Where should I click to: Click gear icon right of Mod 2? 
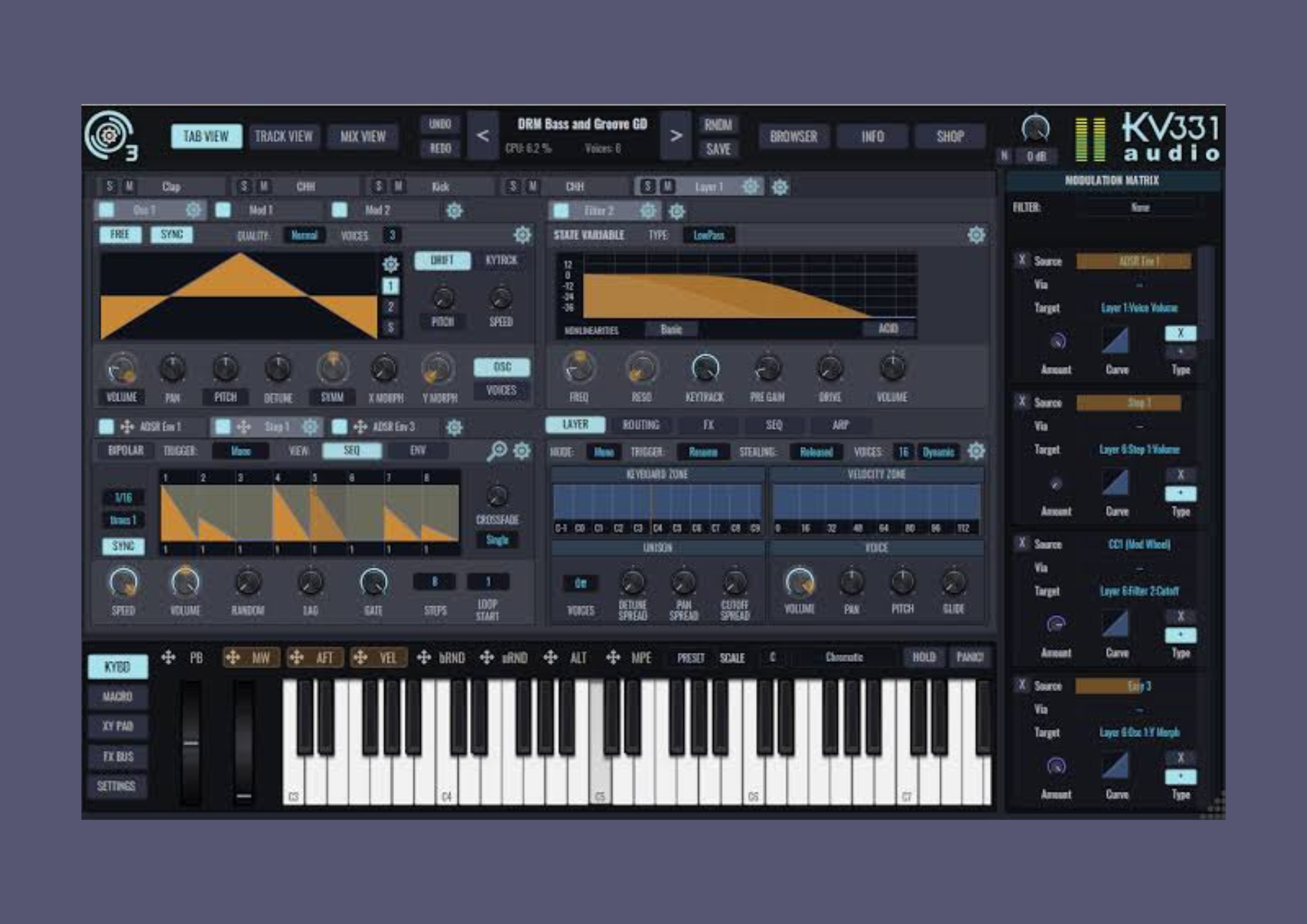[x=454, y=210]
